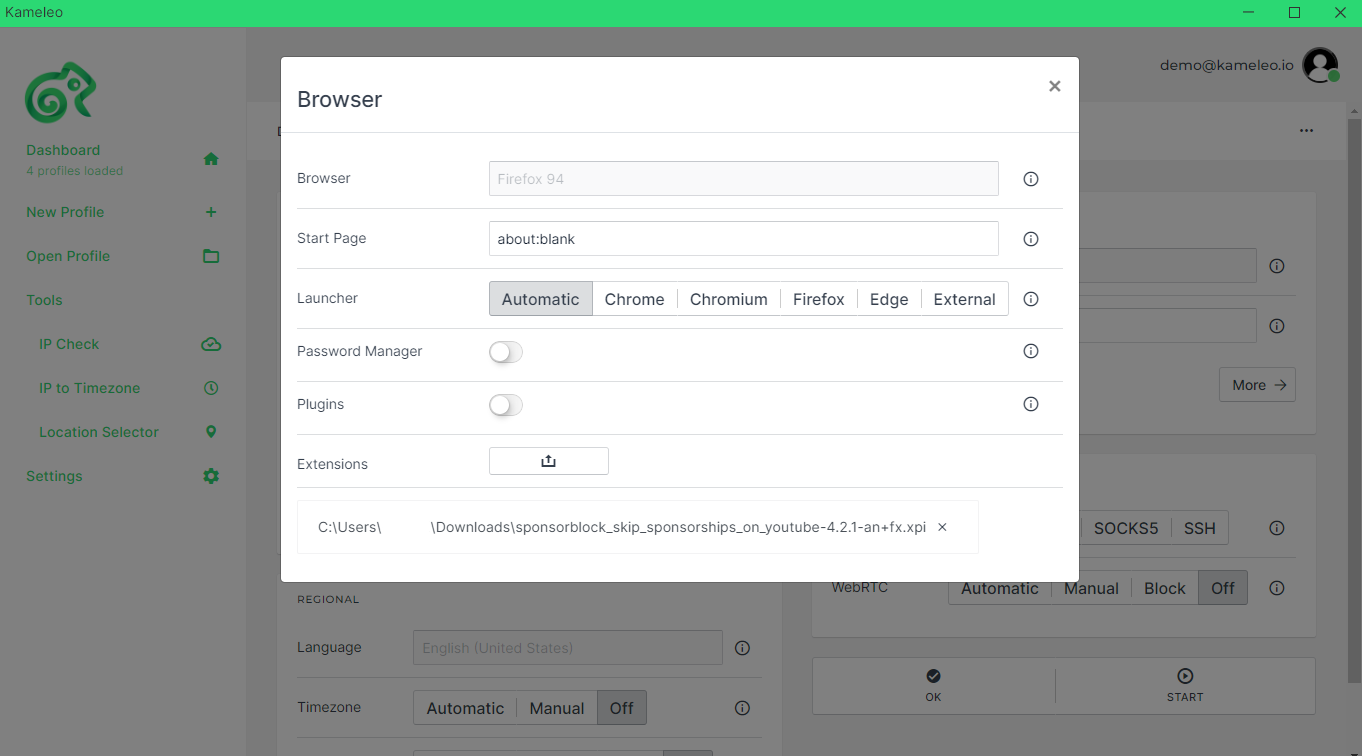Image resolution: width=1362 pixels, height=756 pixels.
Task: Click the info icon beside the SSH option
Action: 1276,528
